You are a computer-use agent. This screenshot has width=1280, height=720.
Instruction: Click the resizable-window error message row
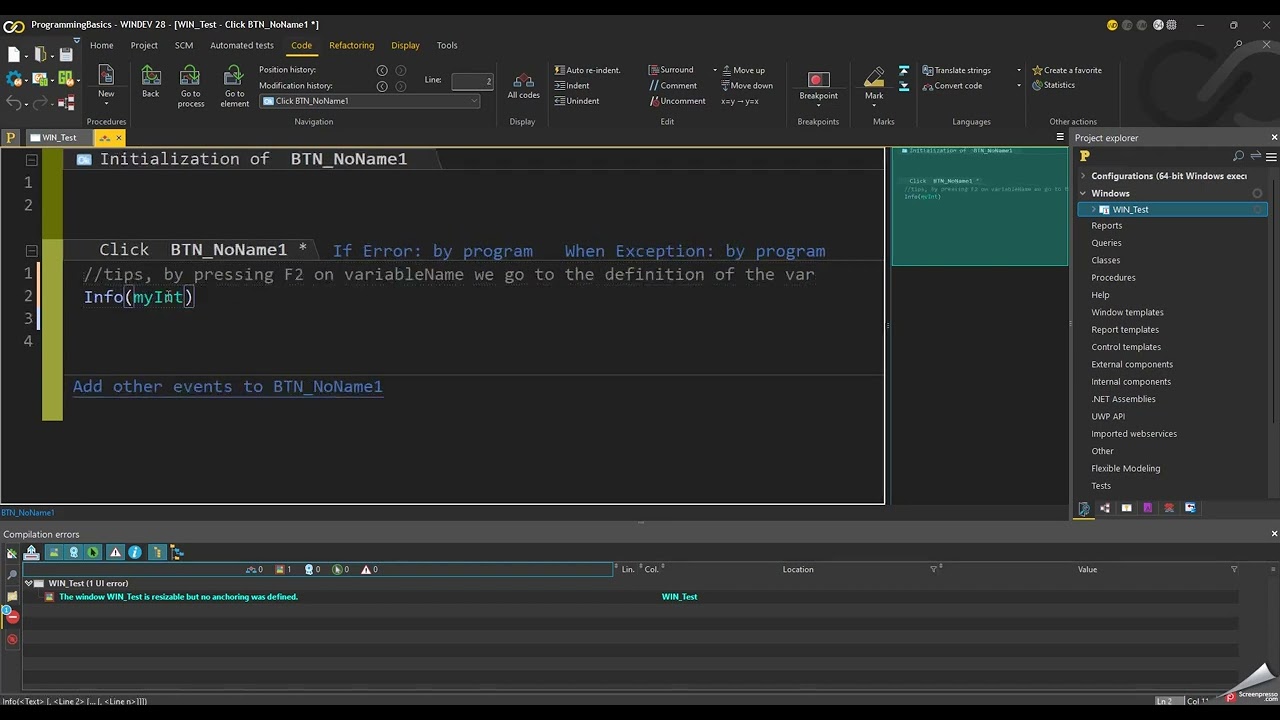pyautogui.click(x=630, y=597)
